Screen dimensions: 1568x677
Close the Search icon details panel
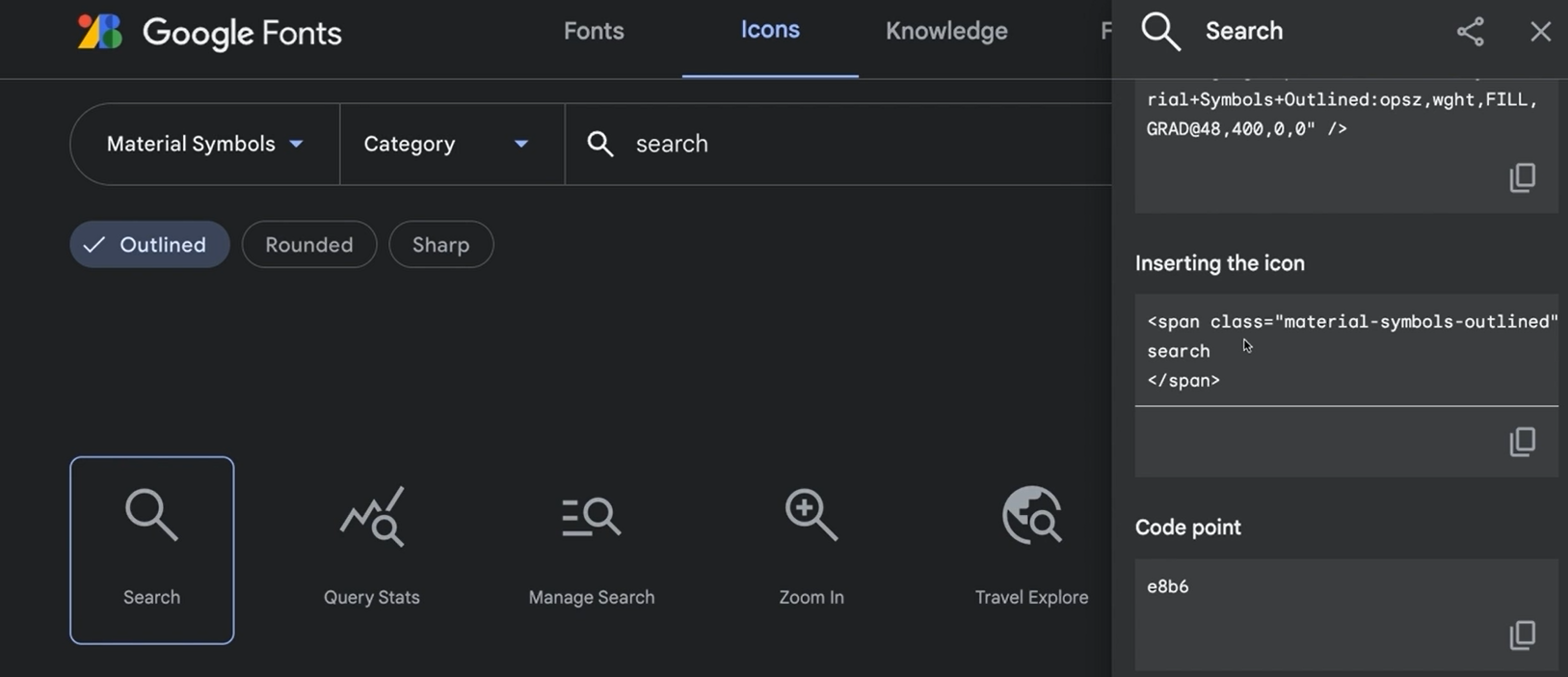point(1540,31)
